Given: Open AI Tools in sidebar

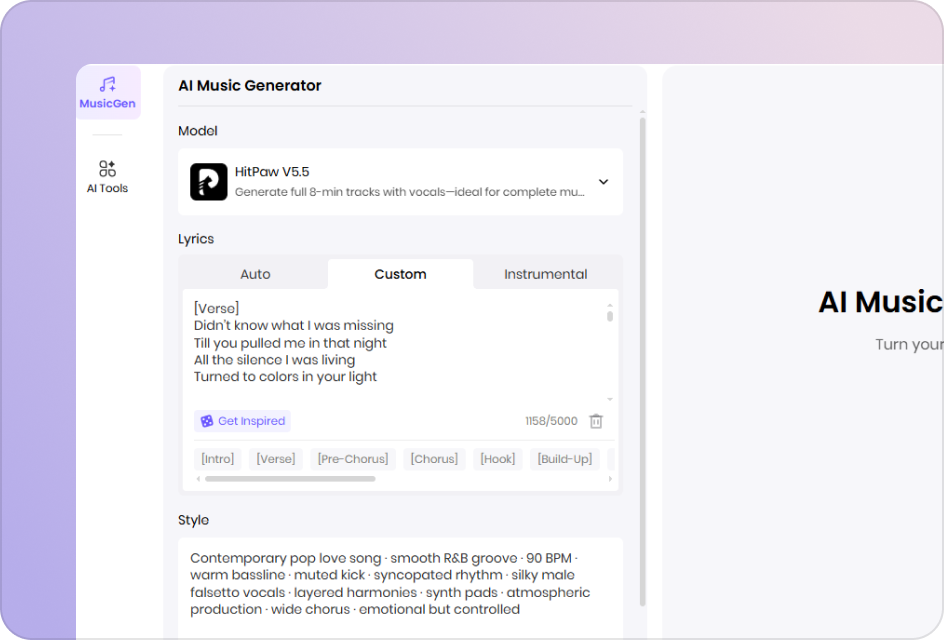Looking at the screenshot, I should point(107,176).
